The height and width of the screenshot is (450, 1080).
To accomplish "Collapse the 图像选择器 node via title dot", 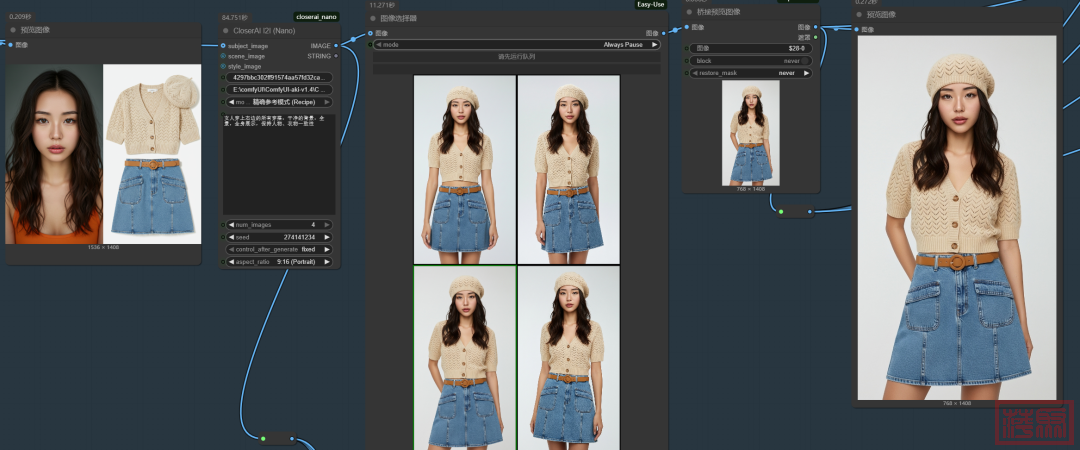I will pos(374,18).
